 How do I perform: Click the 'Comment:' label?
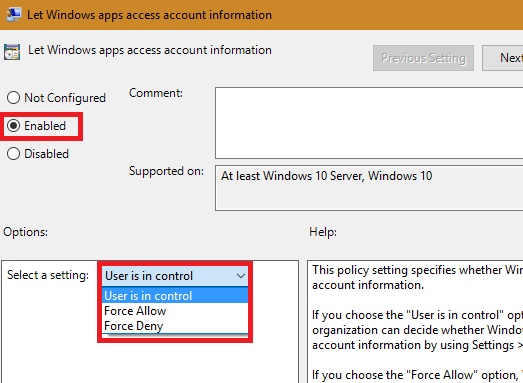[x=156, y=93]
